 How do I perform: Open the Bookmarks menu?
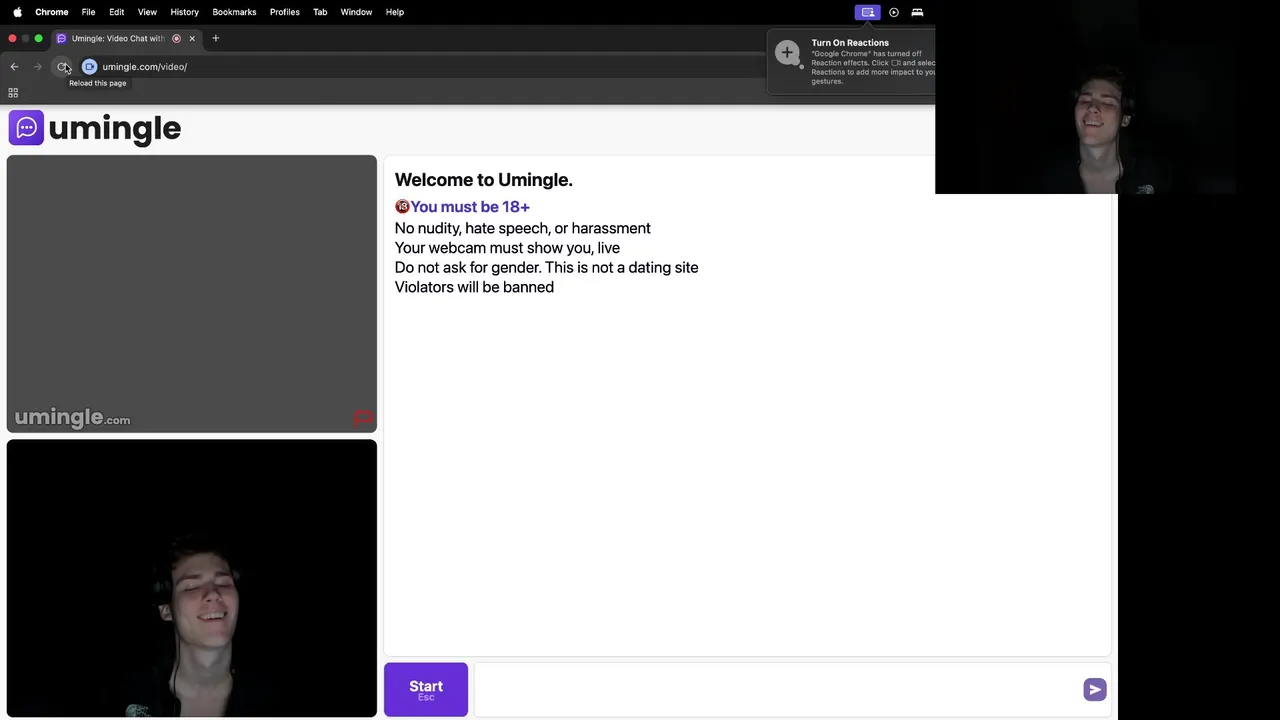[234, 12]
